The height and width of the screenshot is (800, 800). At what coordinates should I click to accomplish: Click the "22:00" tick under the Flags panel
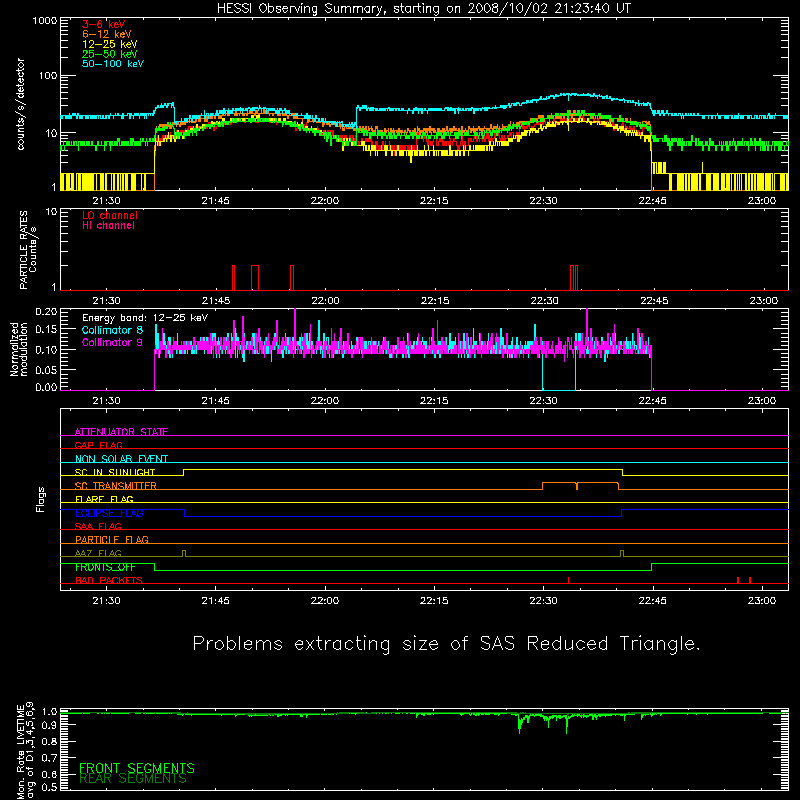pyautogui.click(x=325, y=601)
